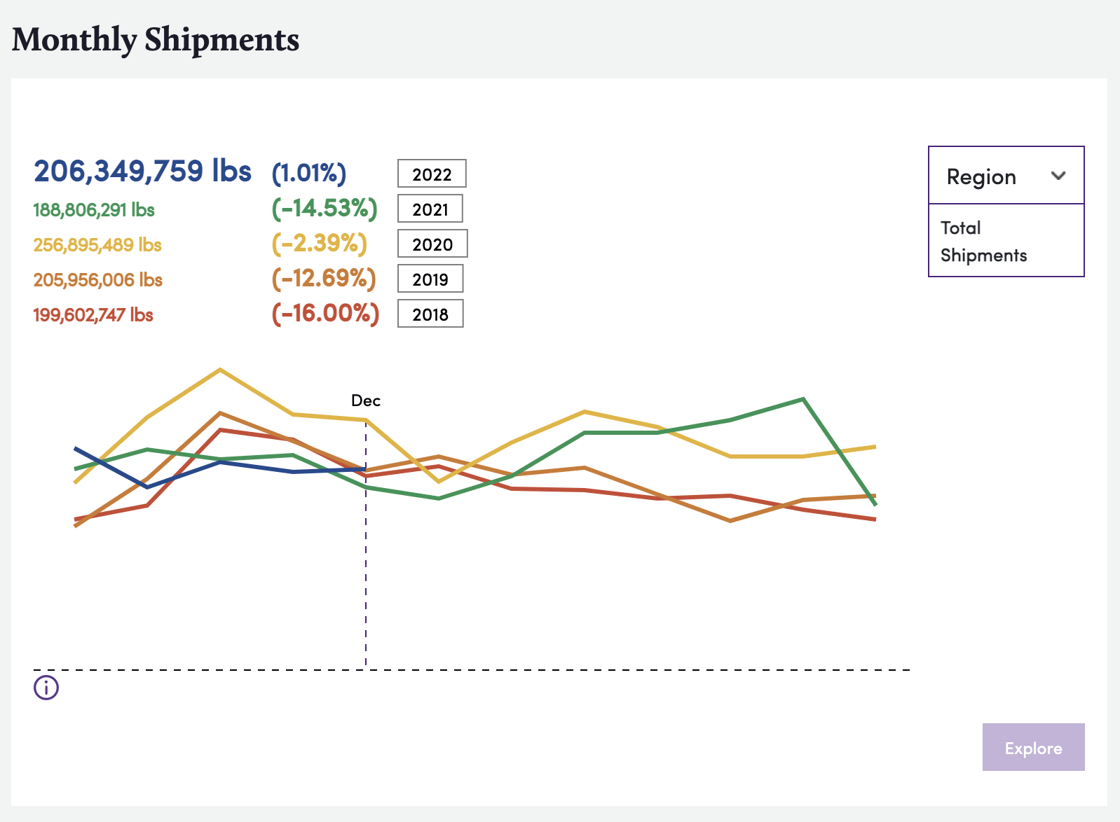Click the Explore button
Viewport: 1120px width, 822px height.
pos(1033,747)
